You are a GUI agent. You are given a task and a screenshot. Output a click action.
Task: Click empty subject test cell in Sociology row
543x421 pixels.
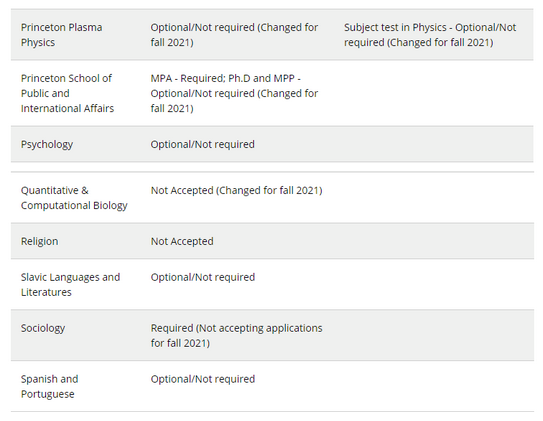point(433,335)
